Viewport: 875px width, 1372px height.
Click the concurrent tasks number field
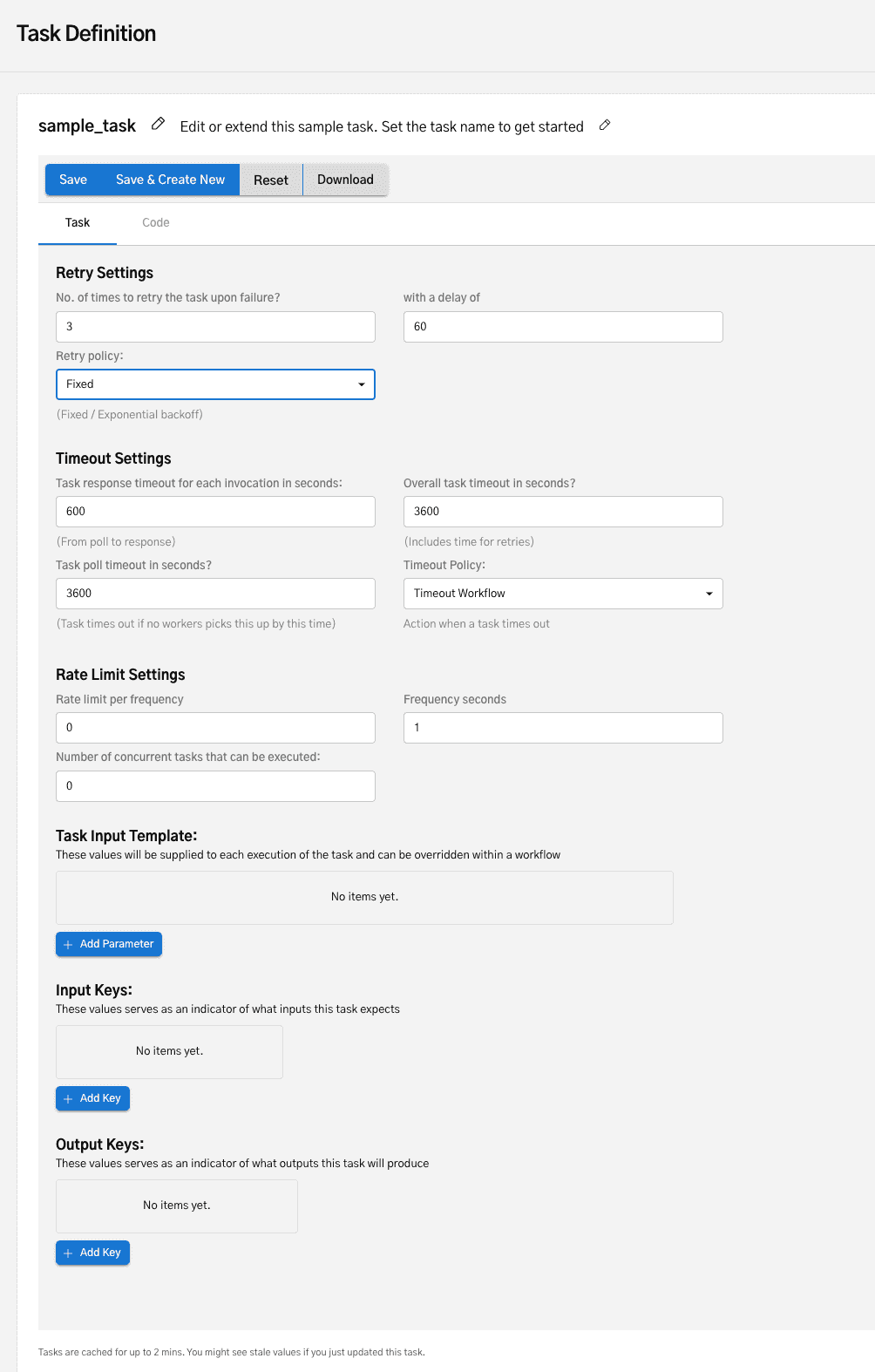click(215, 786)
